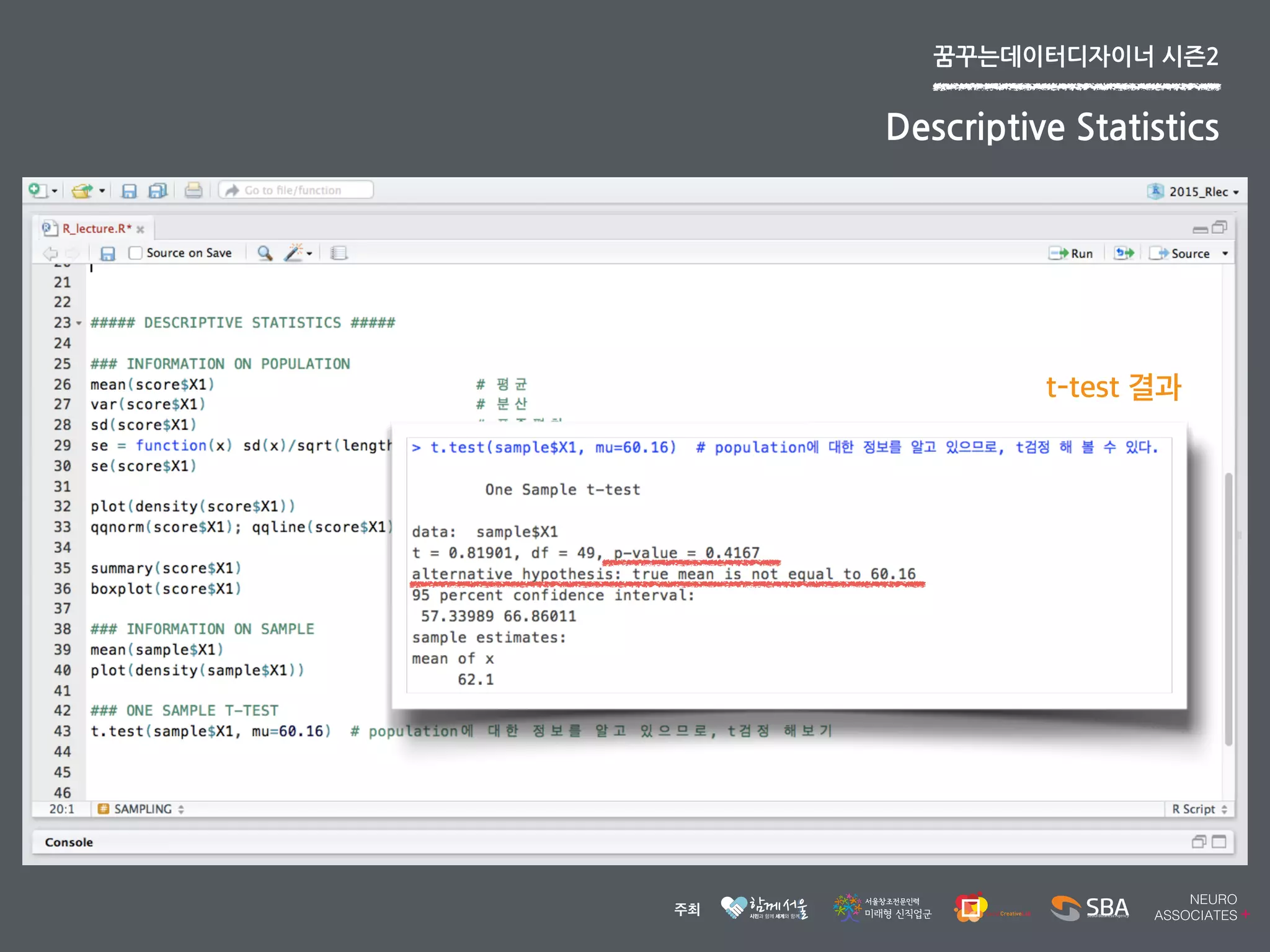This screenshot has width=1270, height=952.
Task: Save current document in editor toolbar
Action: coord(107,253)
